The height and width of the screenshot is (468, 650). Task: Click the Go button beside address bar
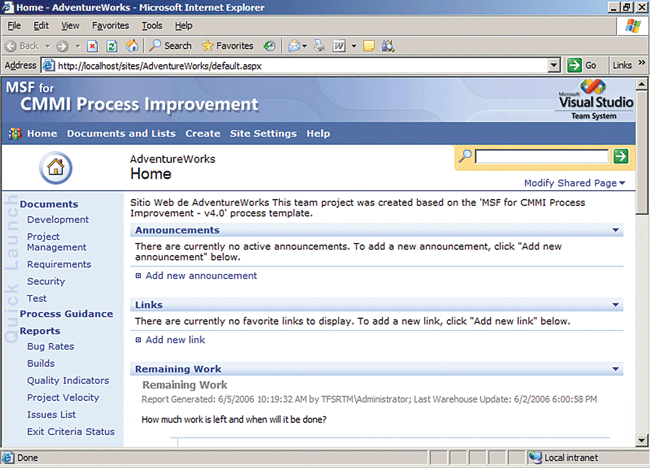coord(582,65)
